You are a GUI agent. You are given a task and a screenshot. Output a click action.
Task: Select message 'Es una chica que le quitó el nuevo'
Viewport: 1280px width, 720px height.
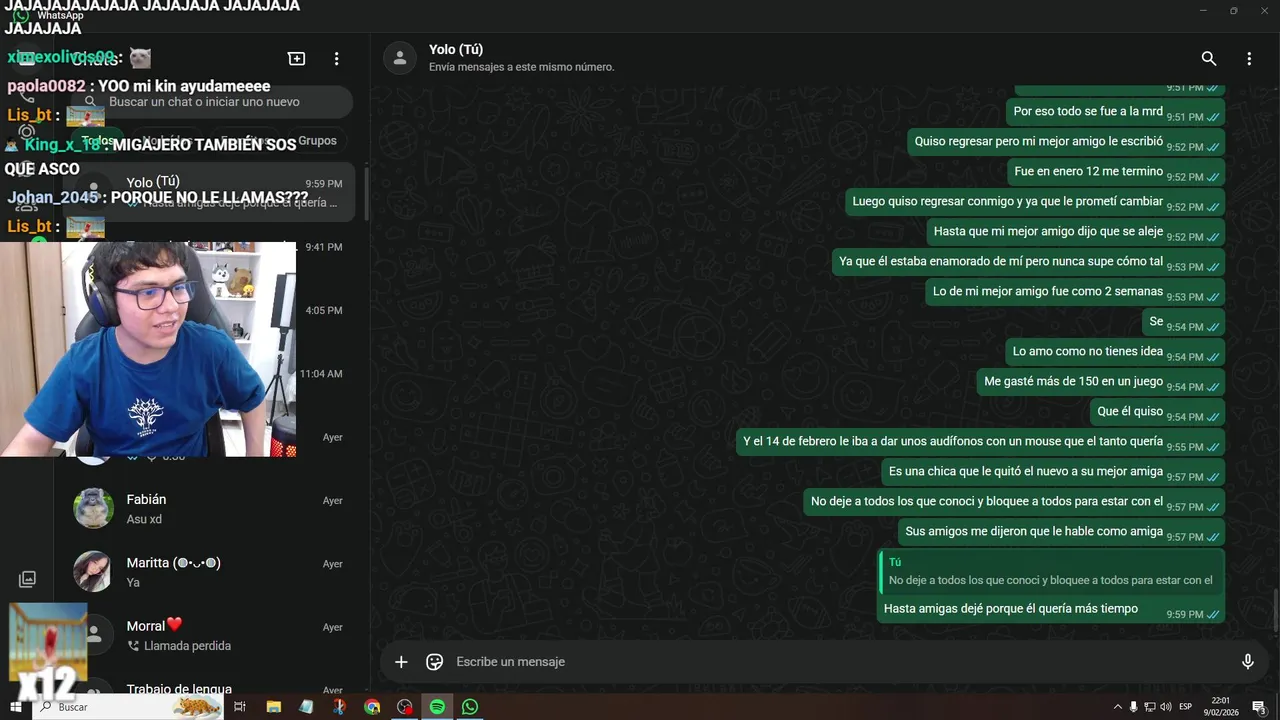1053,472
